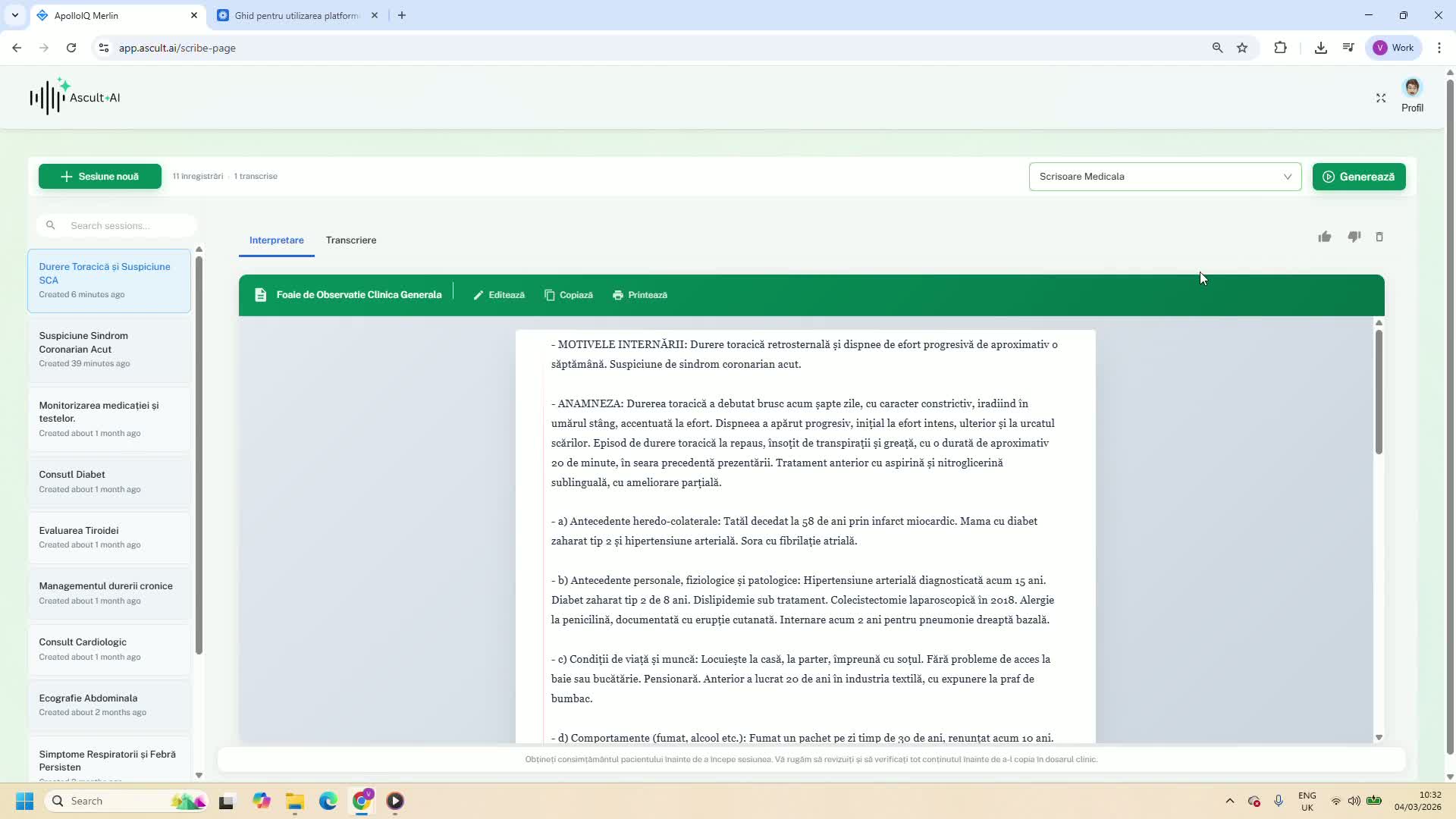Open the Scrisoare Medicala template dropdown
The width and height of the screenshot is (1456, 819).
[1165, 177]
